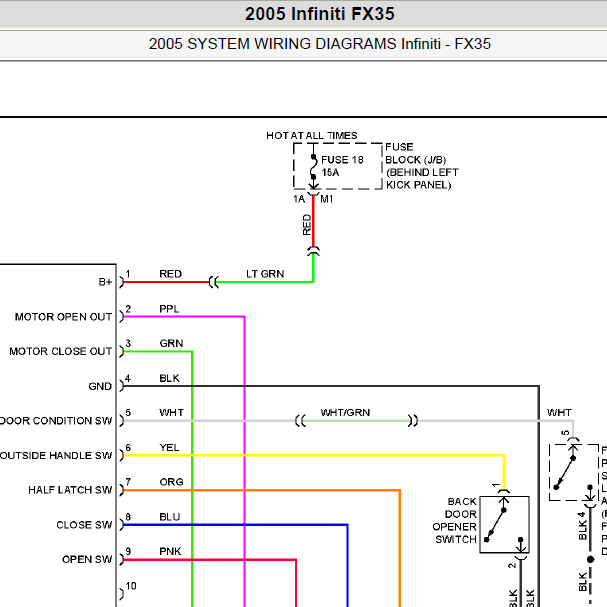Click the 'B+' terminal label
This screenshot has height=607, width=607.
tap(105, 282)
